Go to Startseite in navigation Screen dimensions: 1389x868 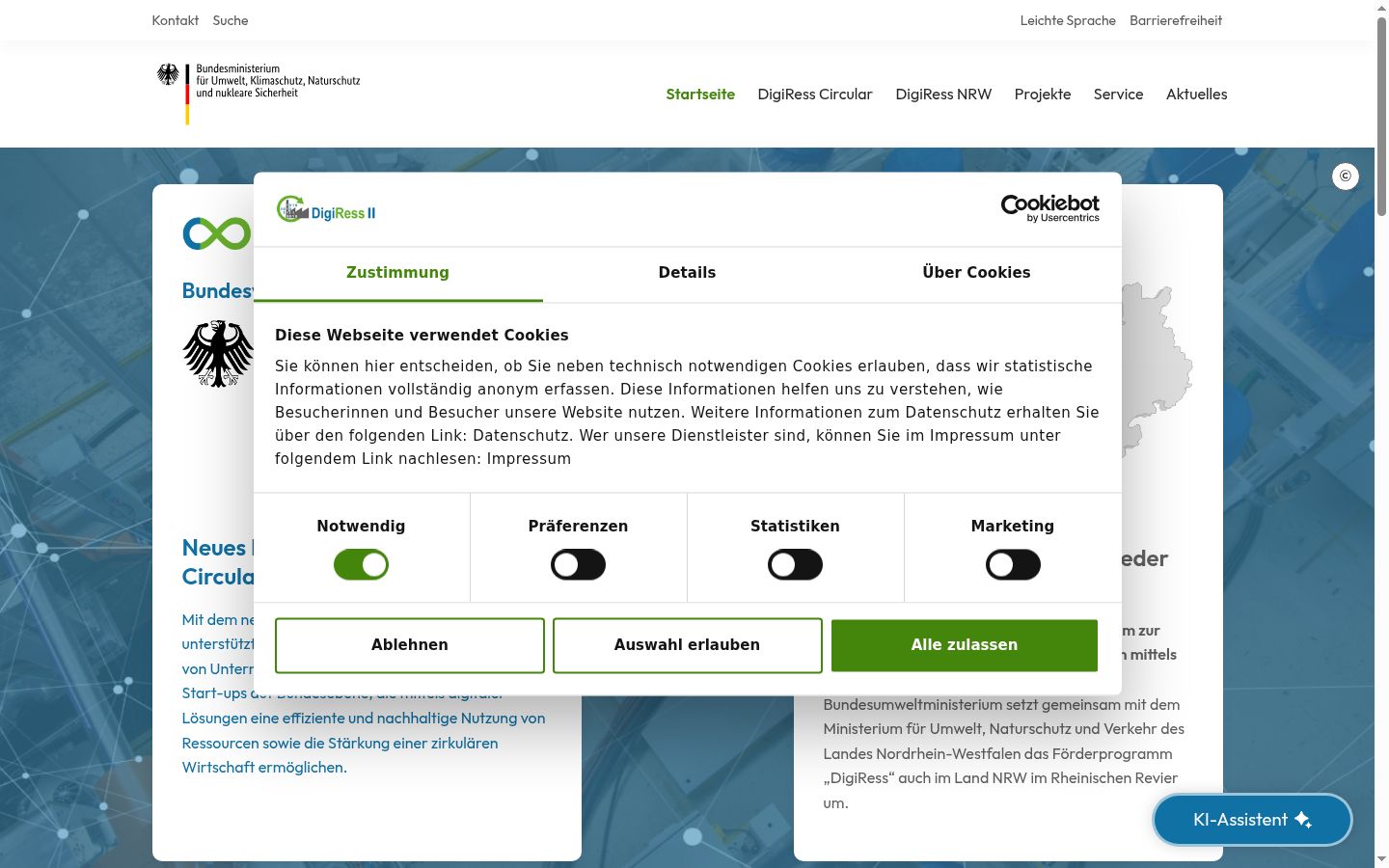tap(700, 95)
